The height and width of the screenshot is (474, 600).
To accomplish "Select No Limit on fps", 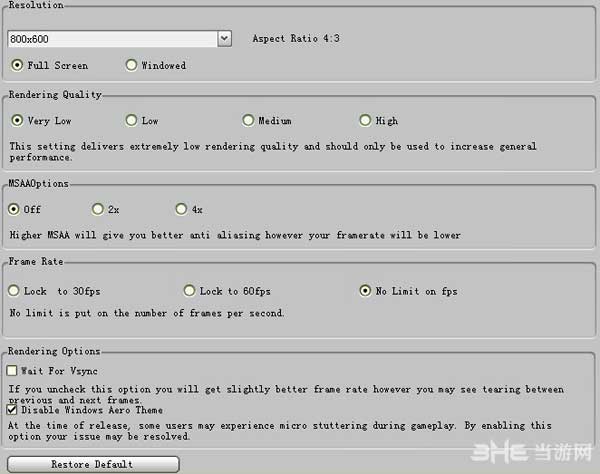I will pyautogui.click(x=365, y=291).
